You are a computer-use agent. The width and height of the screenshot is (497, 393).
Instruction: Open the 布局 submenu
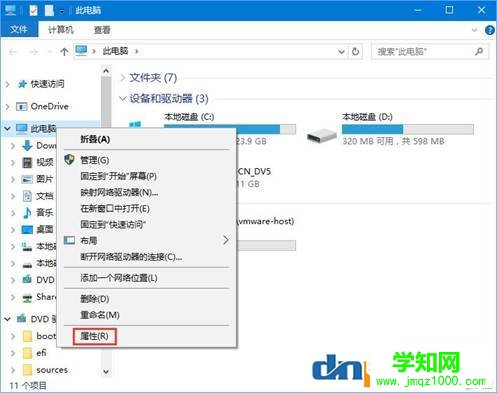click(147, 240)
